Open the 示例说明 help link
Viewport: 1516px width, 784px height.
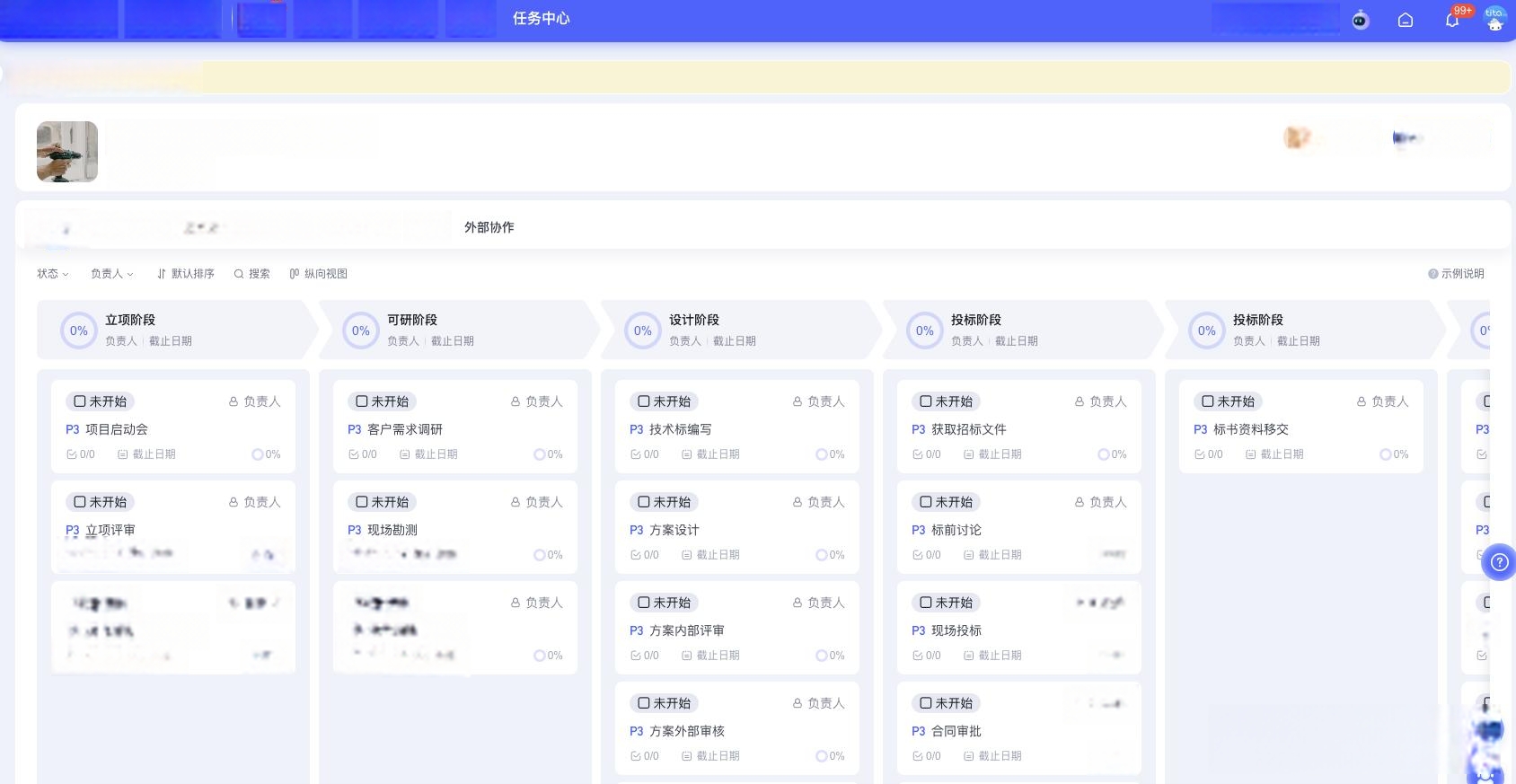pos(1456,274)
